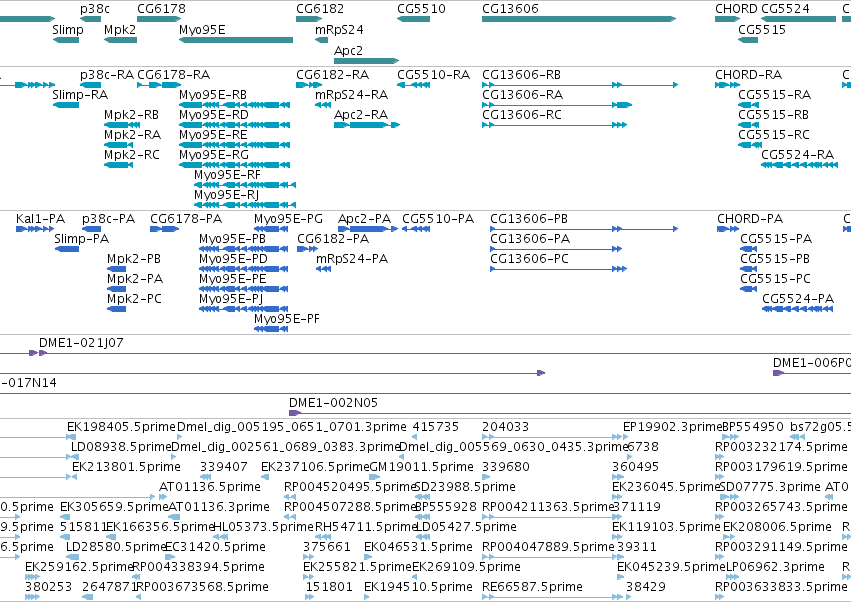Click transcript label CG6182-RA

[332, 75]
